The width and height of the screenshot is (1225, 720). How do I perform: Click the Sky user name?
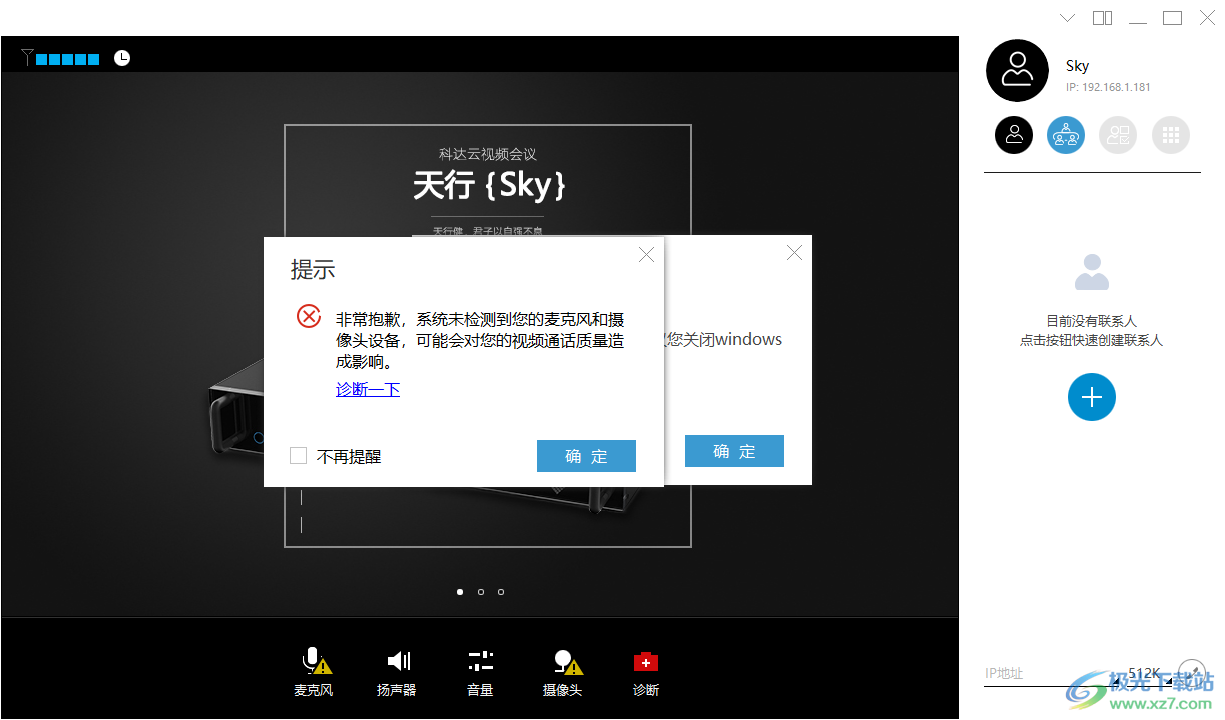click(1077, 66)
